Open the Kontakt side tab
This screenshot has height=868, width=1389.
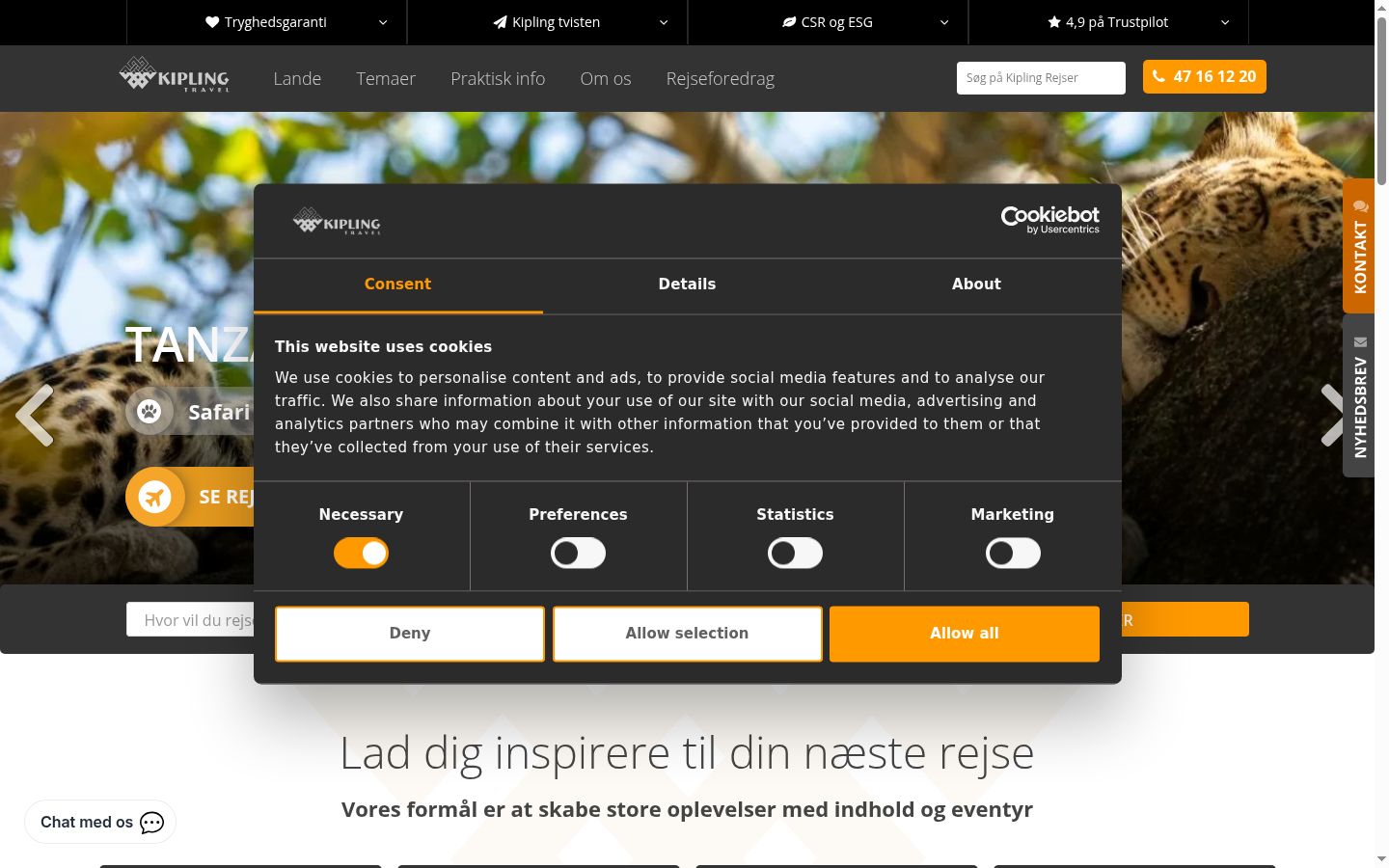point(1359,246)
